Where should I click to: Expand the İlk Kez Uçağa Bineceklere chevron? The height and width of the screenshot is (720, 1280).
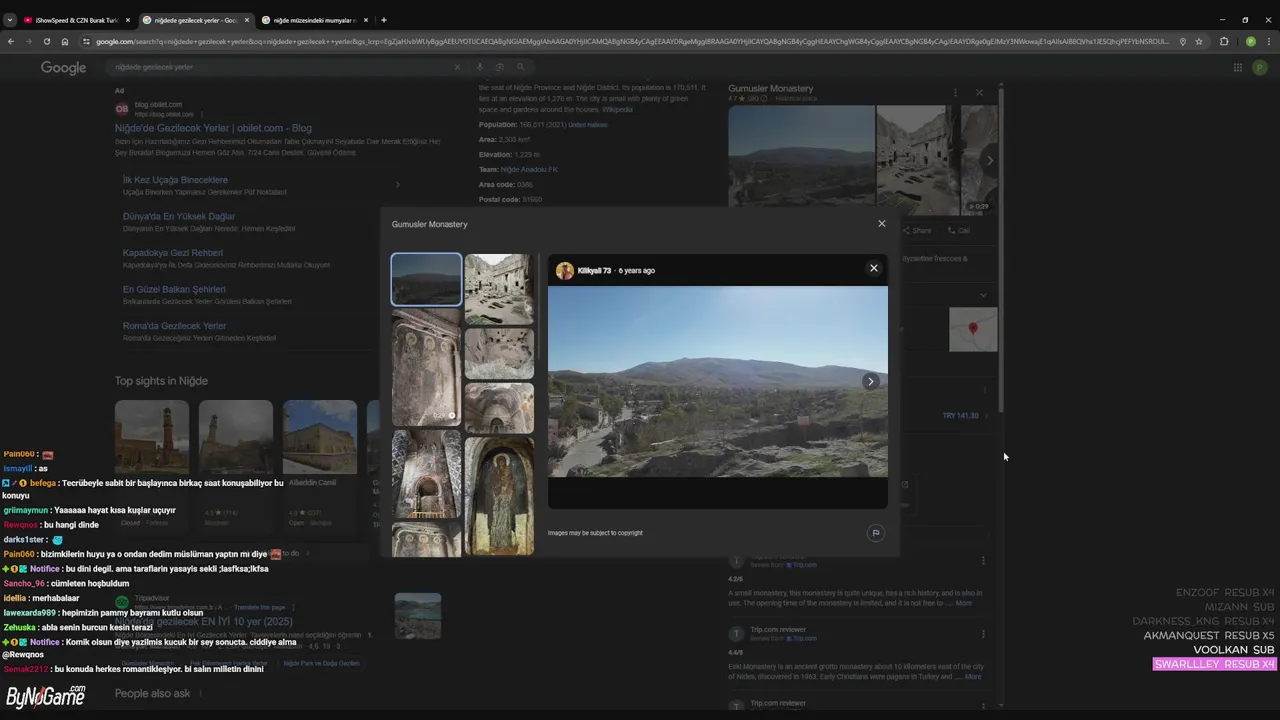(397, 185)
